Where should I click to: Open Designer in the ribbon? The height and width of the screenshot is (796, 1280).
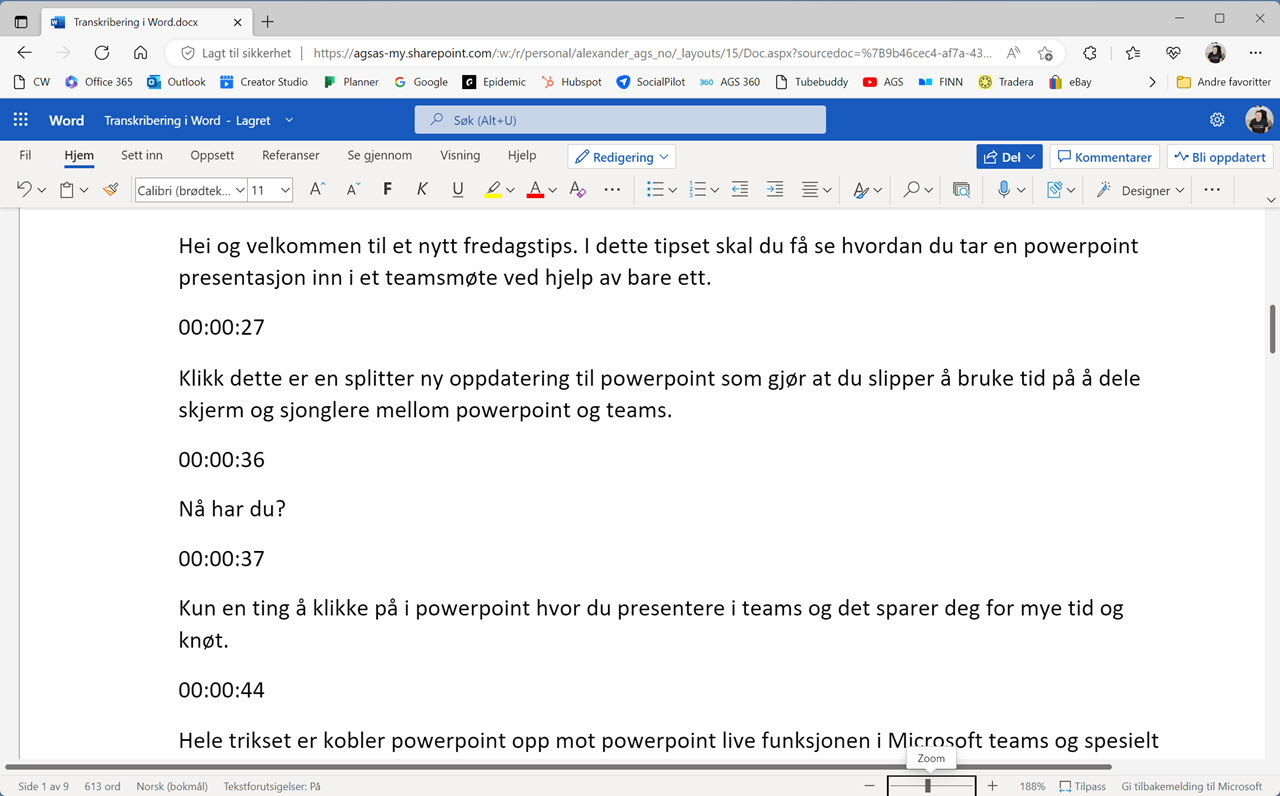click(x=1145, y=189)
